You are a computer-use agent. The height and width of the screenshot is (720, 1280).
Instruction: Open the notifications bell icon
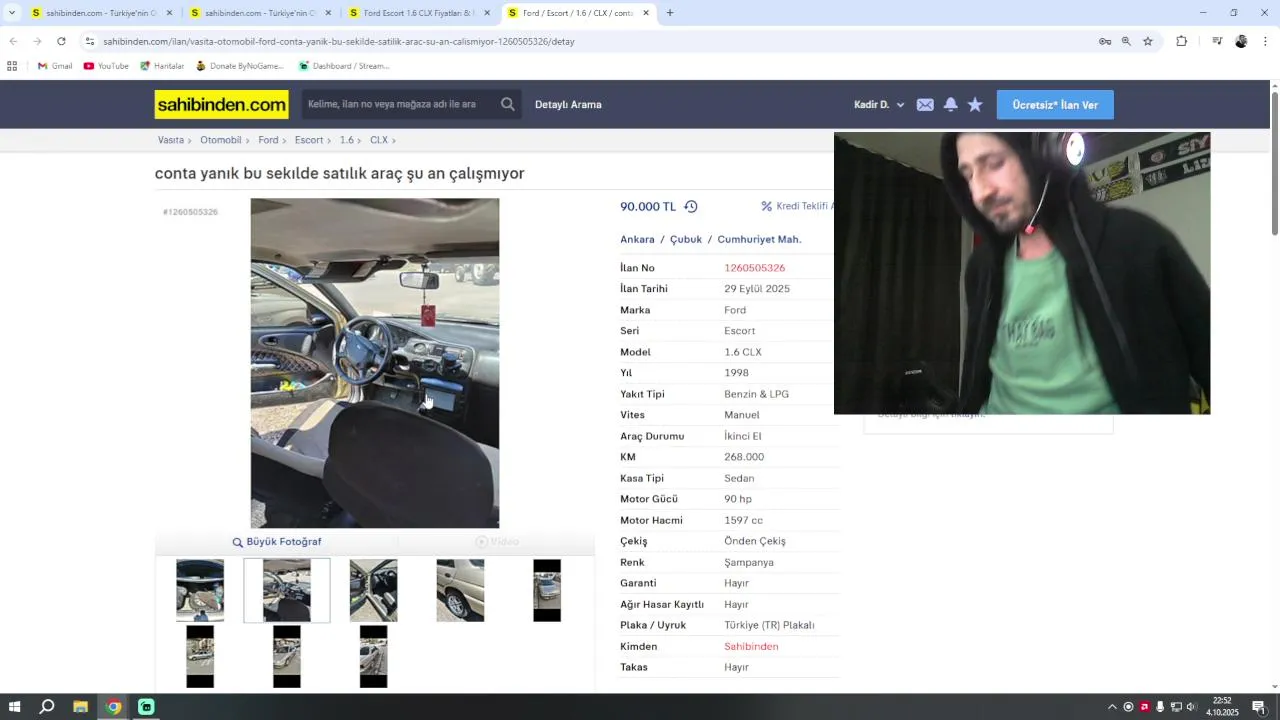pyautogui.click(x=951, y=104)
